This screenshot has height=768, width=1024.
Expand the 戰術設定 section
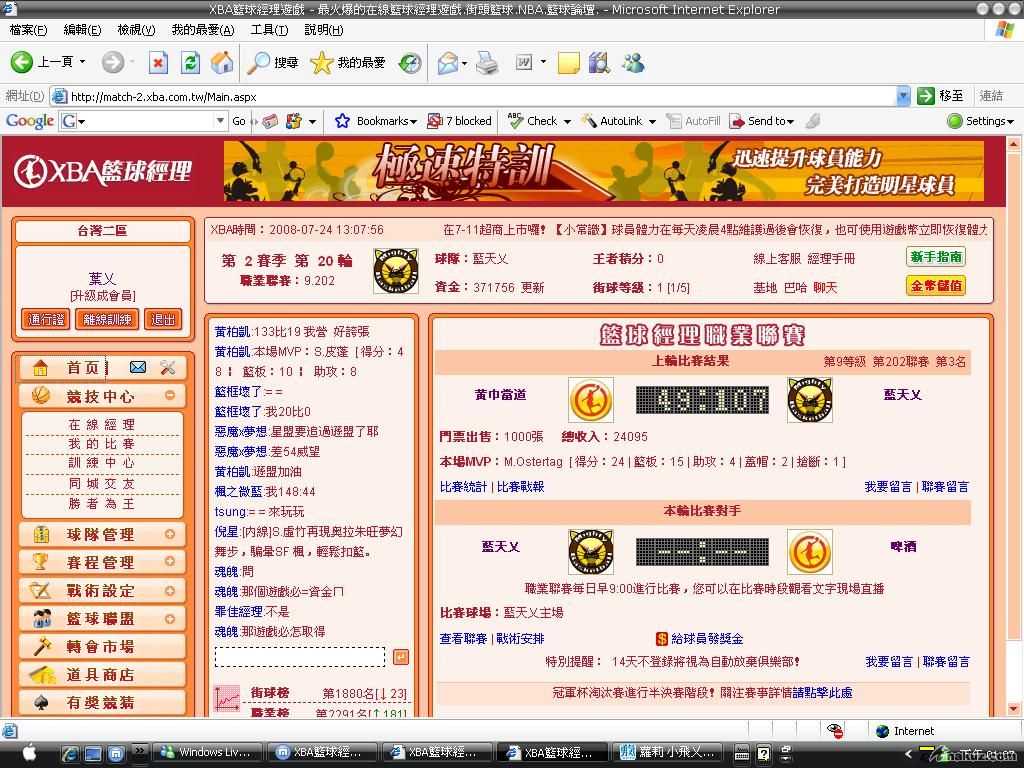pyautogui.click(x=170, y=590)
